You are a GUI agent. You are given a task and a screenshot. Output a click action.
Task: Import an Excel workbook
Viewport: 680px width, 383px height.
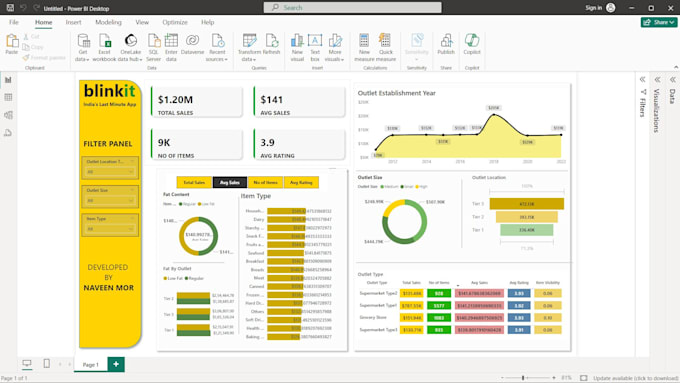pos(105,47)
